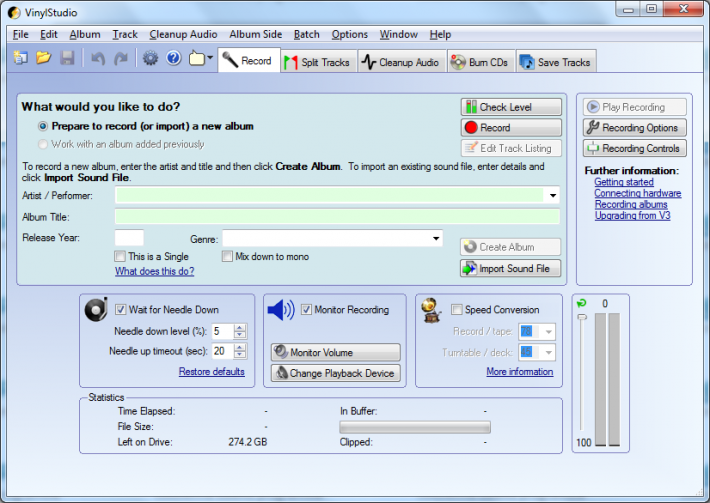Image resolution: width=710 pixels, height=503 pixels.
Task: Open the File menu
Action: (20, 34)
